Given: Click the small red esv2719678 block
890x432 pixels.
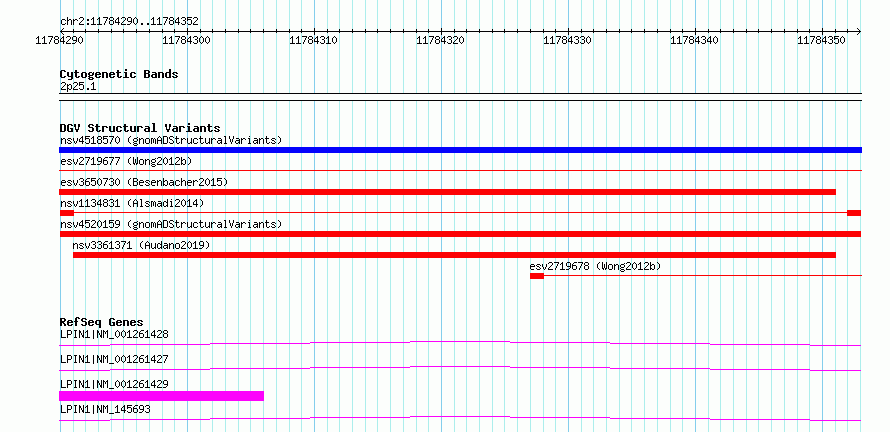Looking at the screenshot, I should tap(537, 276).
